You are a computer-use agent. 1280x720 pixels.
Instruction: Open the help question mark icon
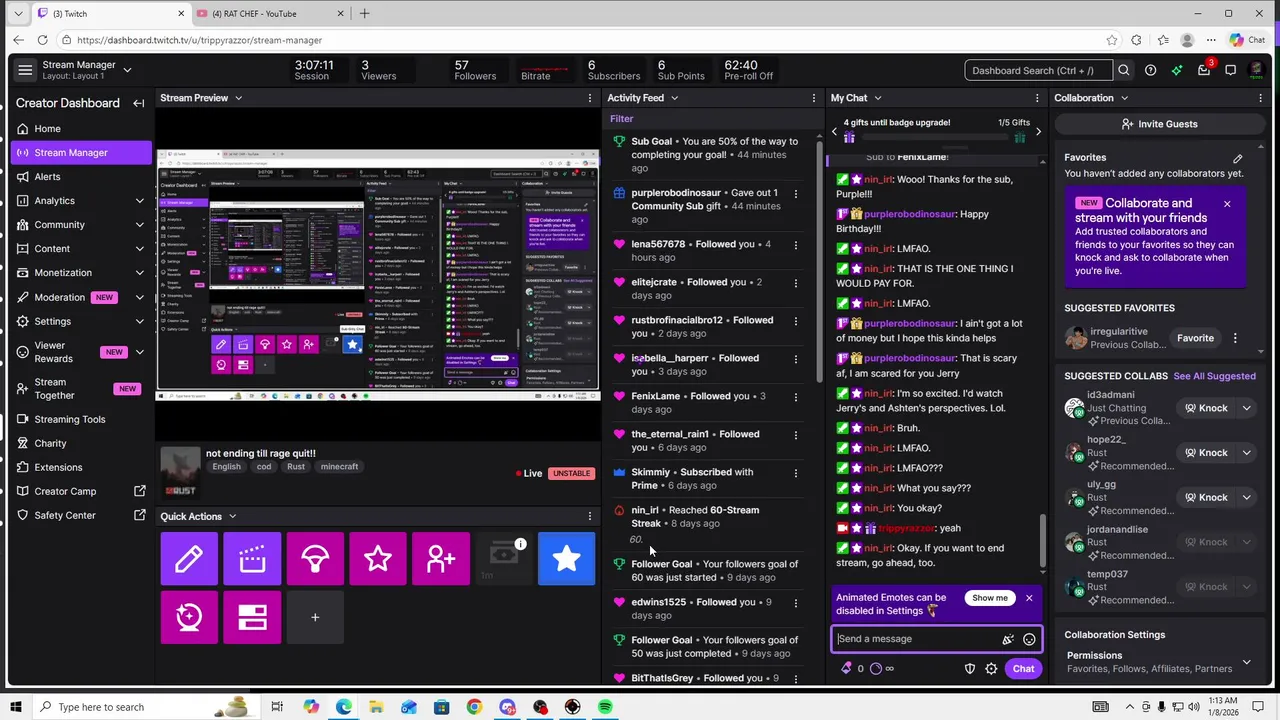tap(1151, 70)
